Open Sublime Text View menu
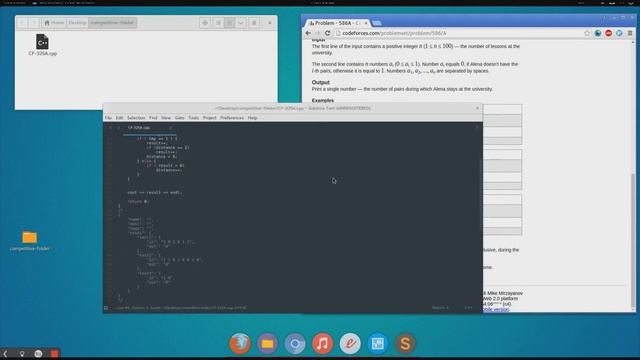 (x=166, y=118)
